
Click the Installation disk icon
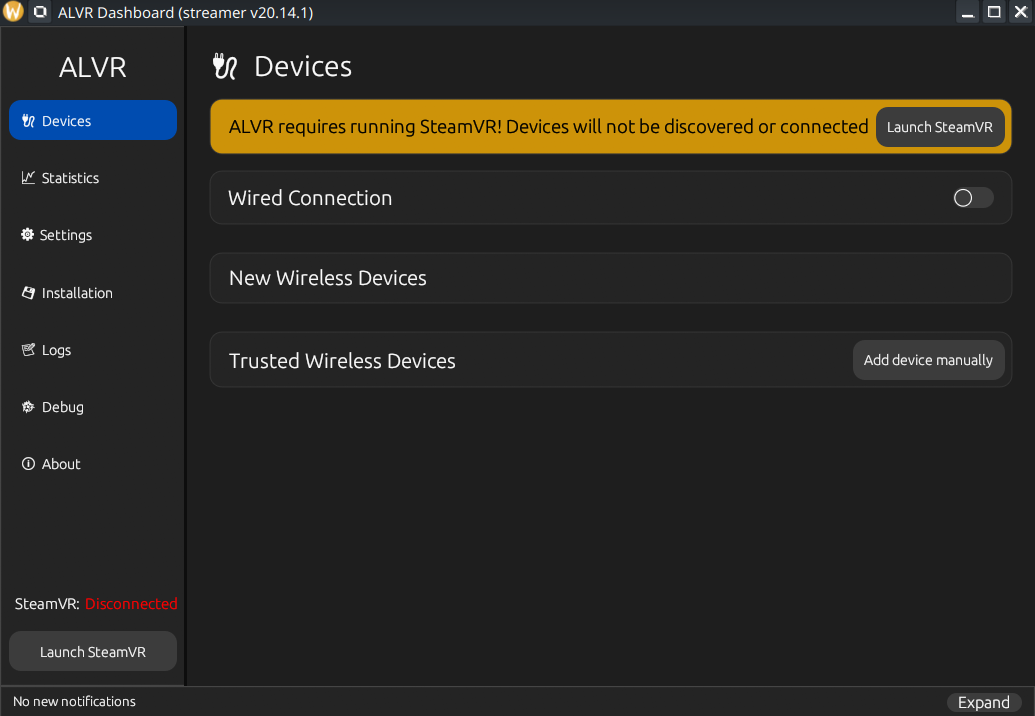[x=28, y=292]
